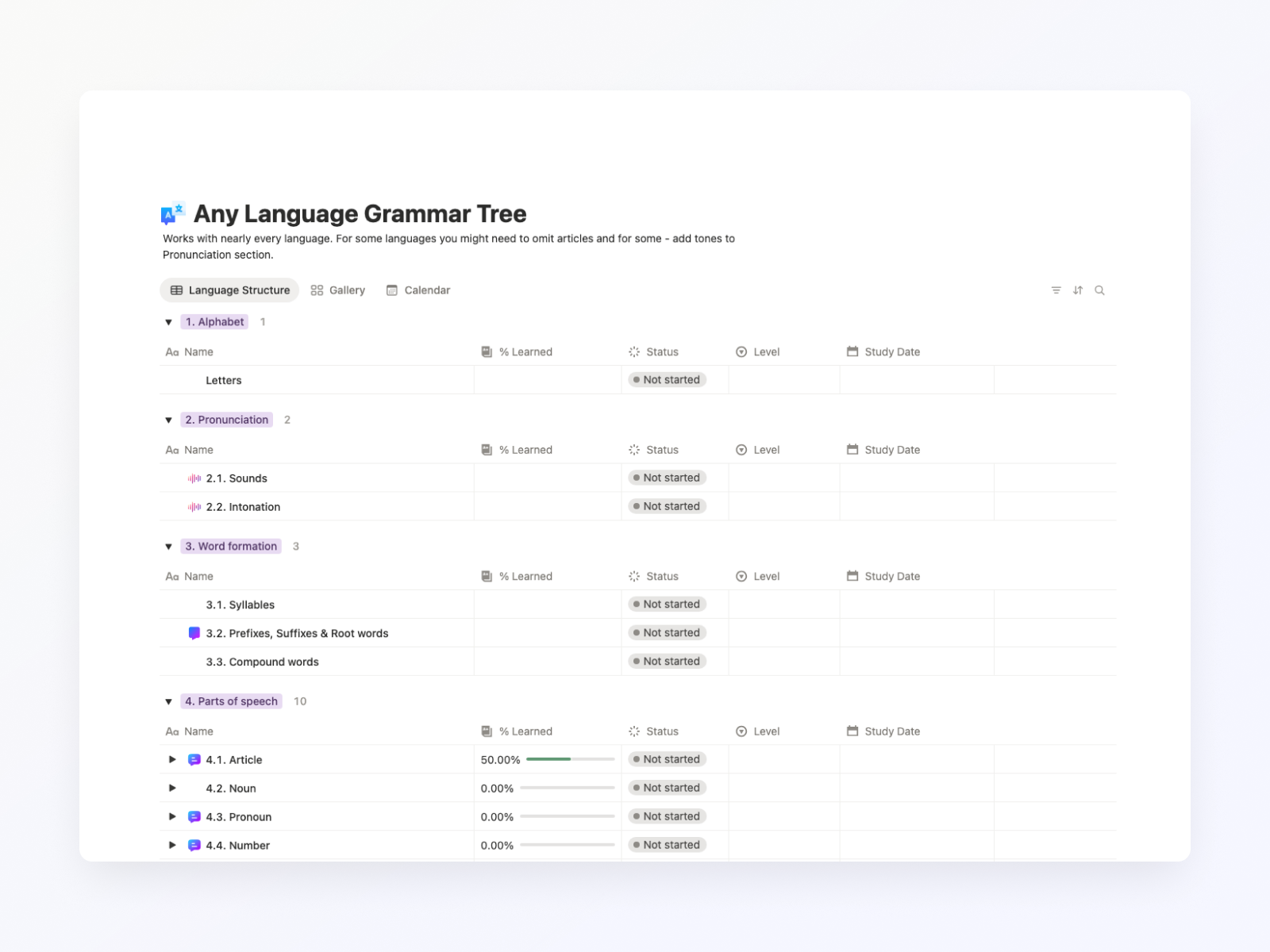The width and height of the screenshot is (1270, 952).
Task: Click the Calendar view icon
Action: (x=392, y=290)
